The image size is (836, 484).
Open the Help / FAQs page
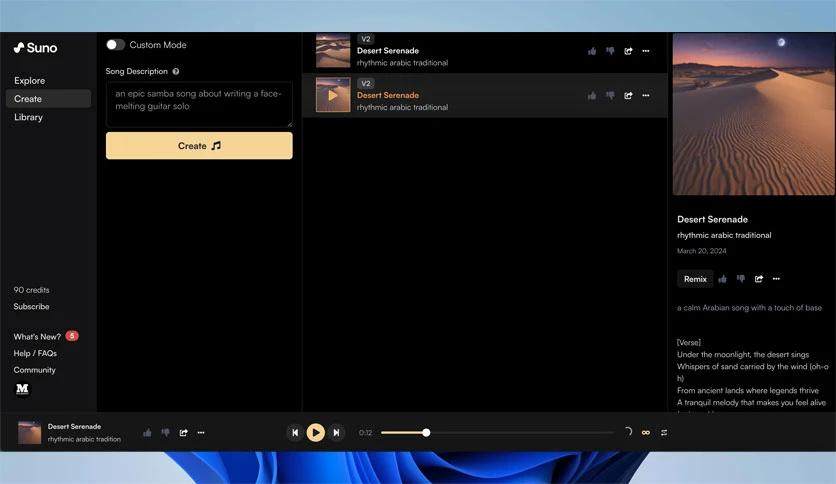[35, 353]
